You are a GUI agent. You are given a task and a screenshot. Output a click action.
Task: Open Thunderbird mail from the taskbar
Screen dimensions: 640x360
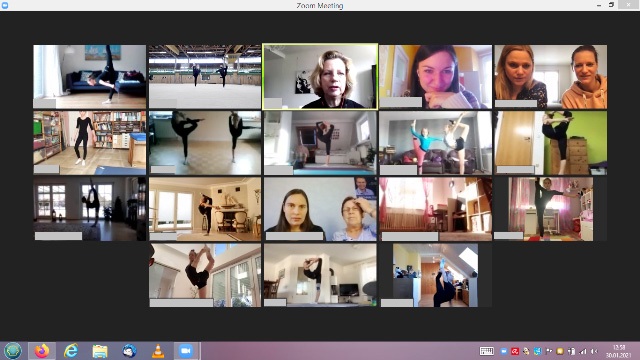129,351
